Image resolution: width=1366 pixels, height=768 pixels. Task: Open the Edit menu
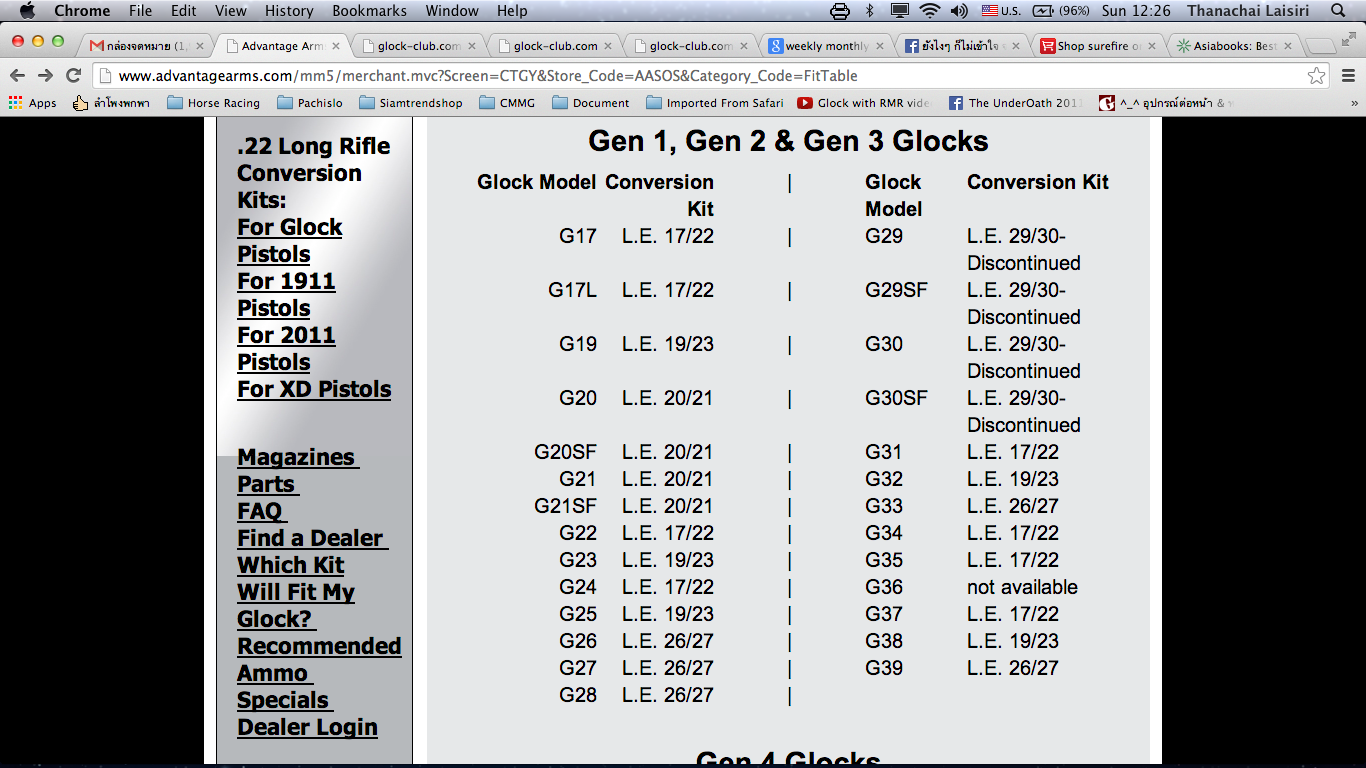[x=183, y=11]
